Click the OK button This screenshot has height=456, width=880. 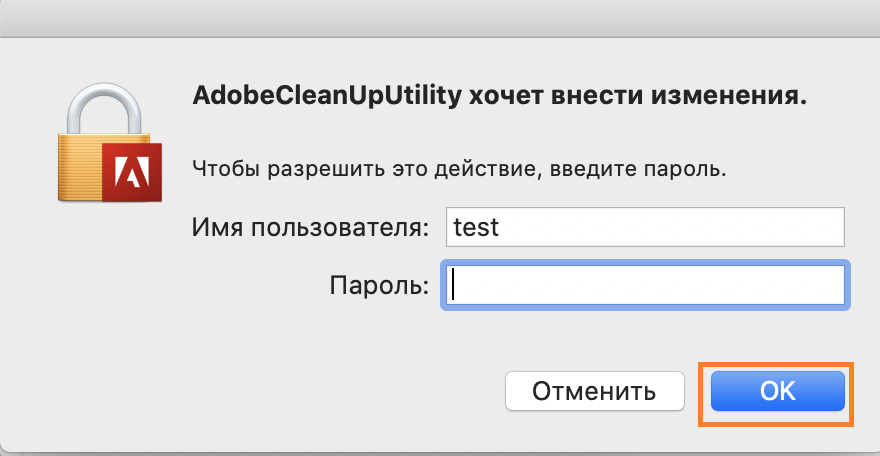tap(777, 390)
